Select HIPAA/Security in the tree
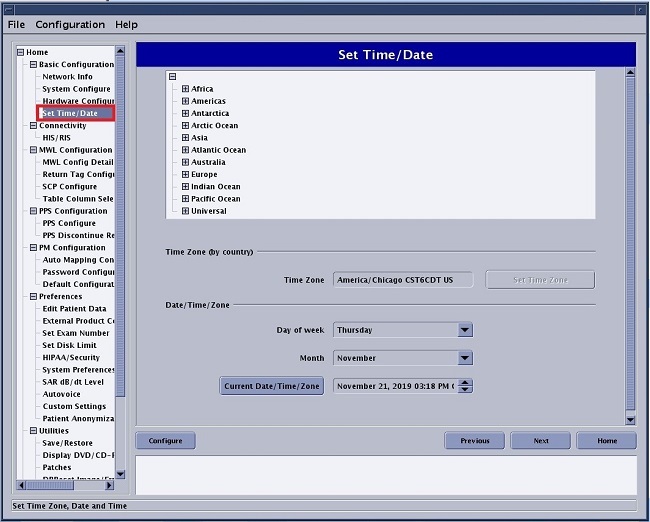Viewport: 650px width, 522px height. (x=71, y=358)
